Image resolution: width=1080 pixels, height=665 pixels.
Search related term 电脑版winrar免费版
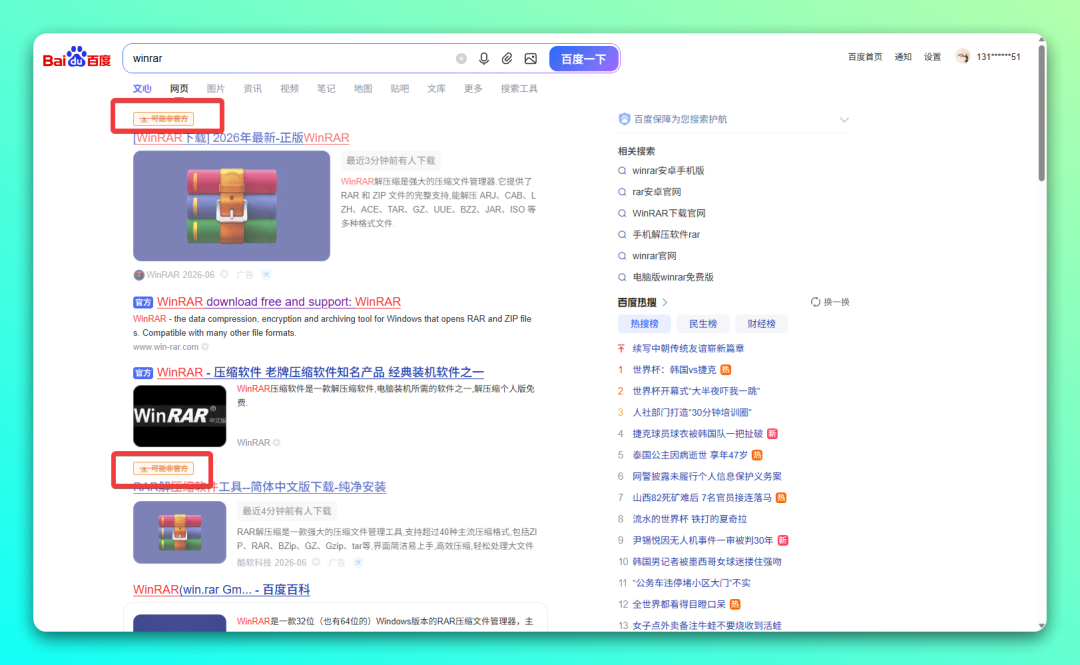[673, 277]
